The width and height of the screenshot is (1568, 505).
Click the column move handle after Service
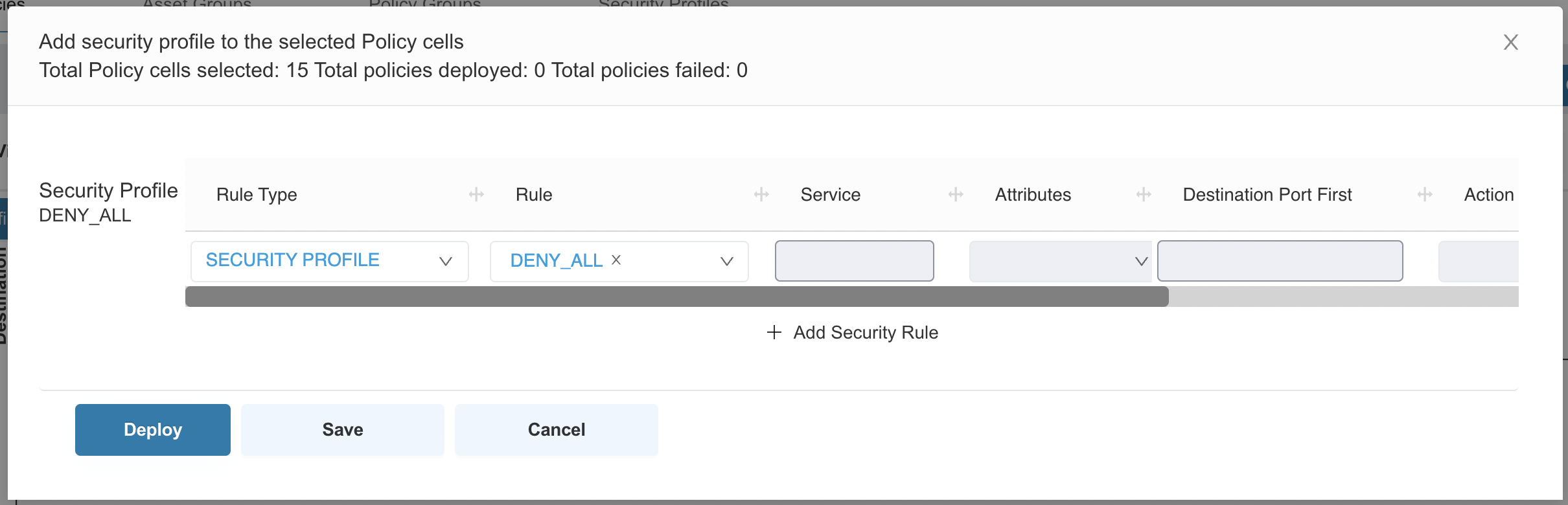click(x=956, y=194)
